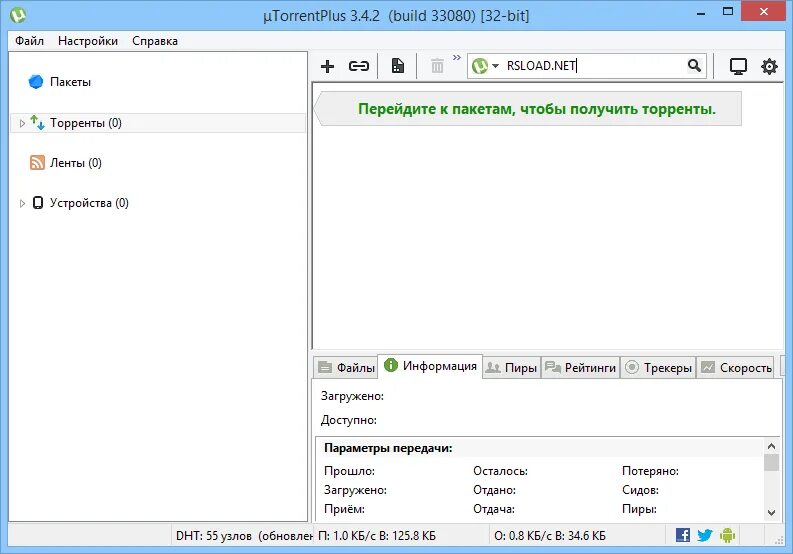Click the Параметры передачи section header
The image size is (793, 554).
tap(388, 448)
